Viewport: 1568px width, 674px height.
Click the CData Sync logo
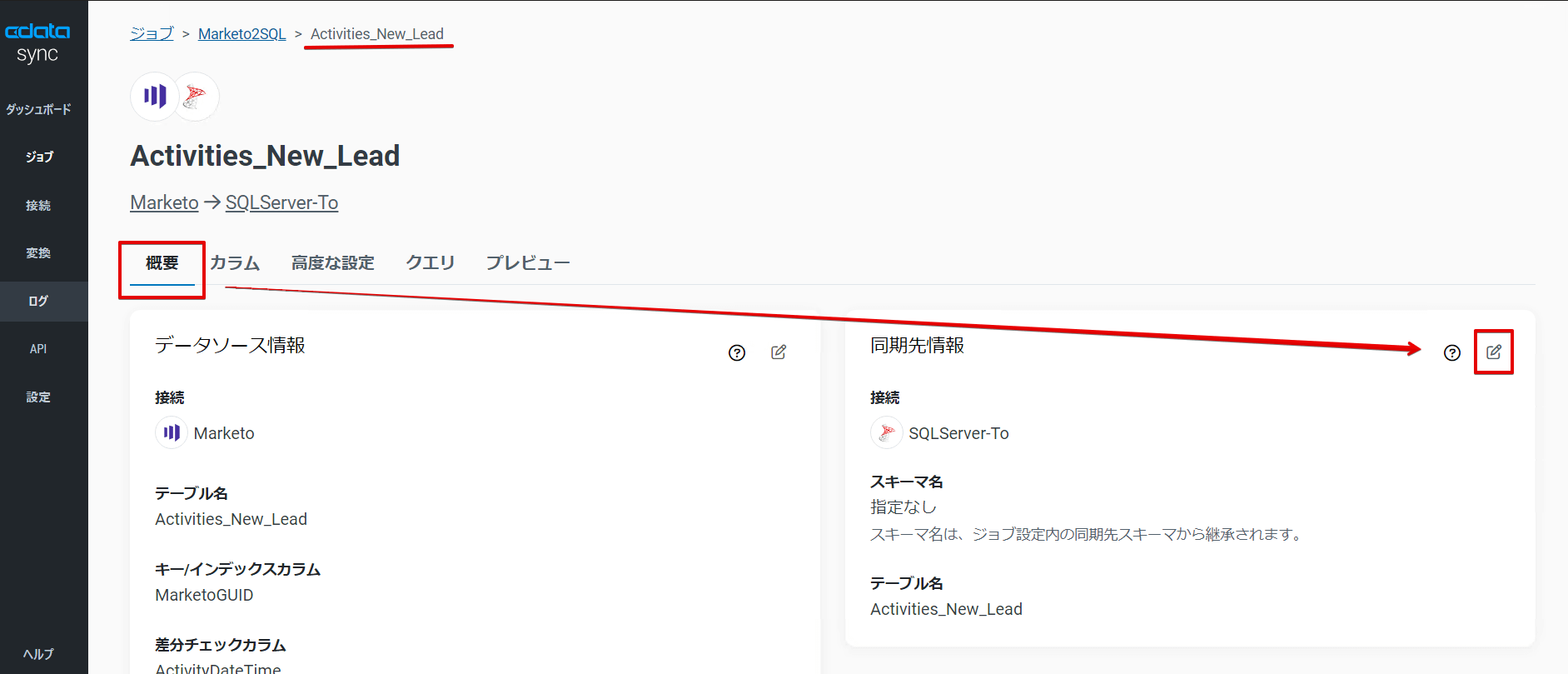tap(37, 43)
